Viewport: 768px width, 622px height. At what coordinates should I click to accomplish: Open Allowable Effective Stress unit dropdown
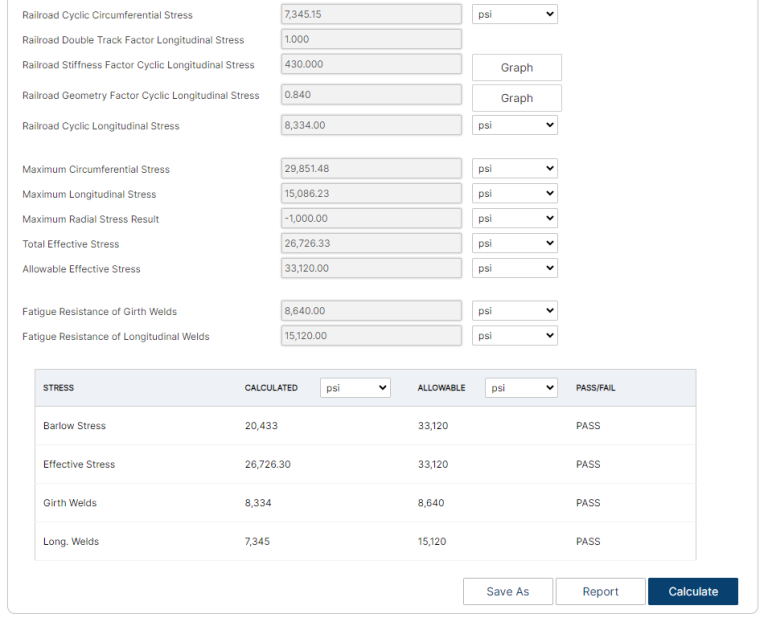(514, 269)
